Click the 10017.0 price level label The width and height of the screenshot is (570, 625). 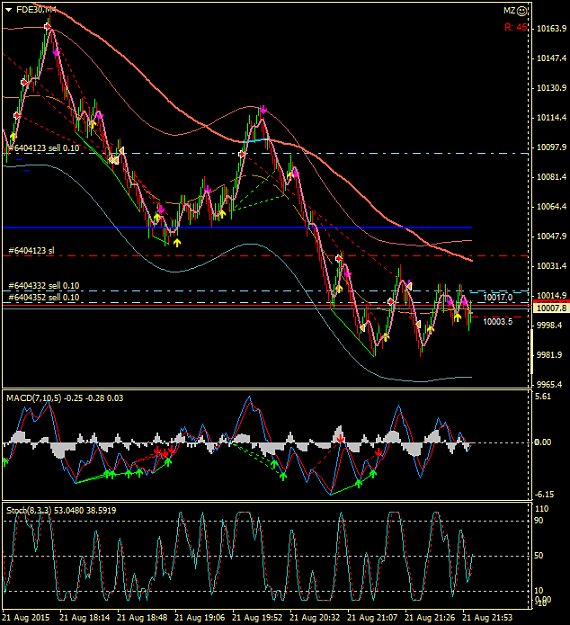point(497,297)
